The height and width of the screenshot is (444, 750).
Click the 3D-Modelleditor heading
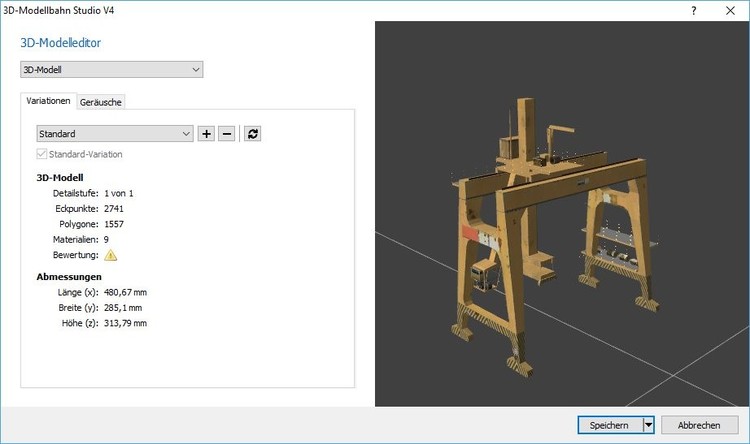[61, 43]
